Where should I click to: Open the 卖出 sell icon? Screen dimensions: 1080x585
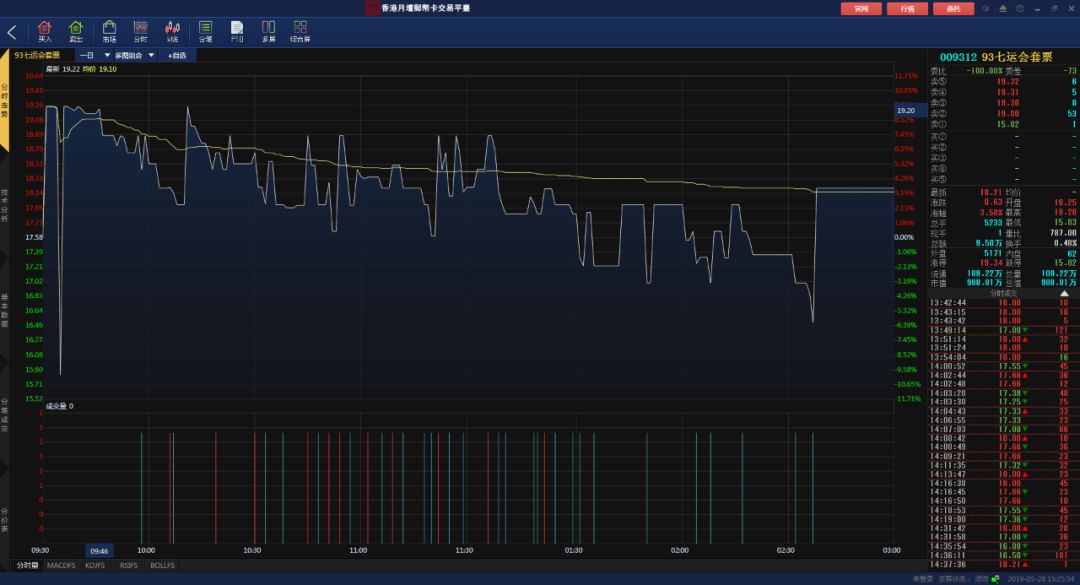[76, 31]
